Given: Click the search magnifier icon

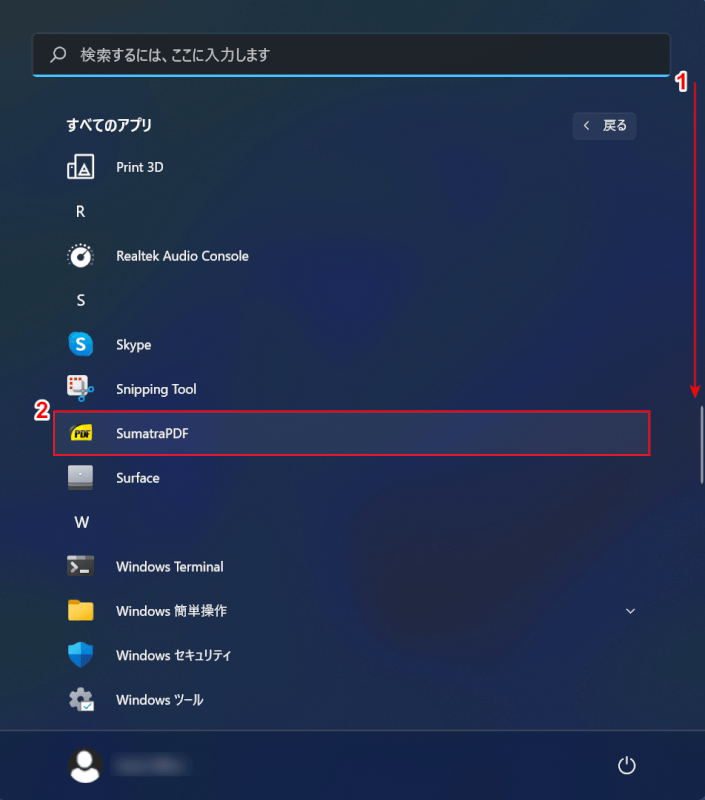Looking at the screenshot, I should click(x=58, y=54).
